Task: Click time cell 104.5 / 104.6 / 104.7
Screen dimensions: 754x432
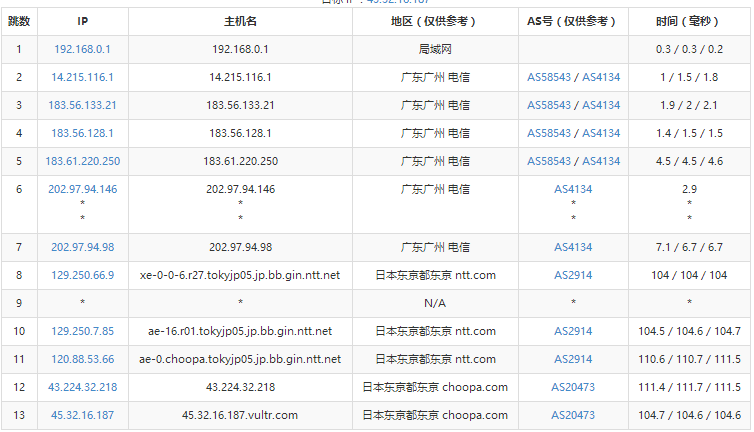Action: (689, 331)
